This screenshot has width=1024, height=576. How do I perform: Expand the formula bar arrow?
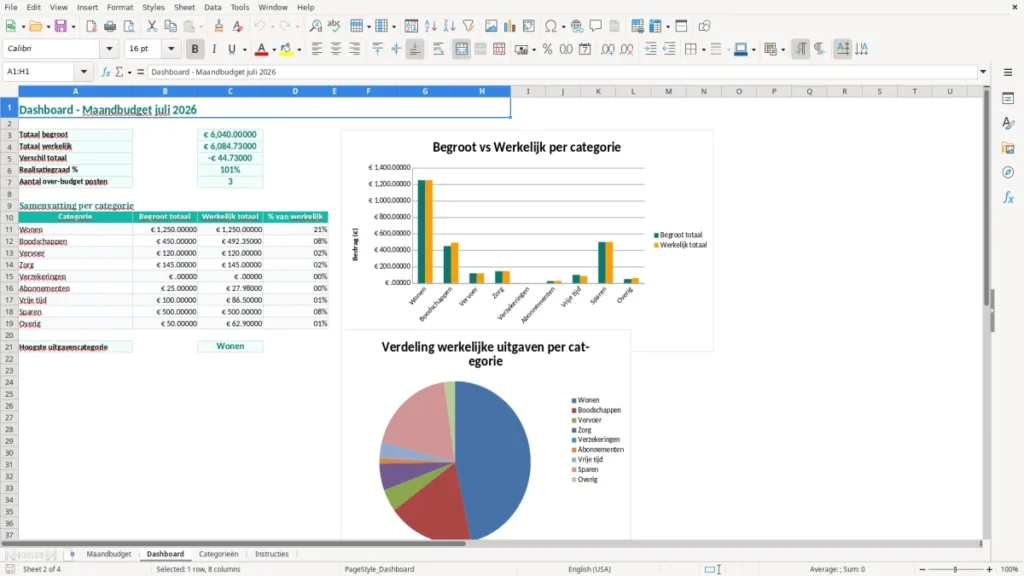(983, 72)
